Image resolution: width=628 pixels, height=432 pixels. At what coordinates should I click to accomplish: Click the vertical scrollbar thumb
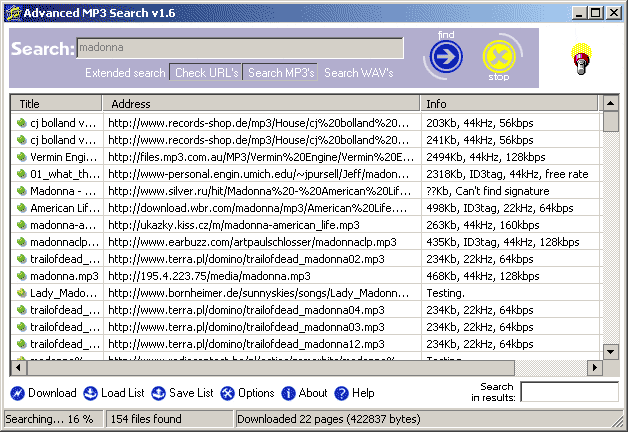coord(610,122)
